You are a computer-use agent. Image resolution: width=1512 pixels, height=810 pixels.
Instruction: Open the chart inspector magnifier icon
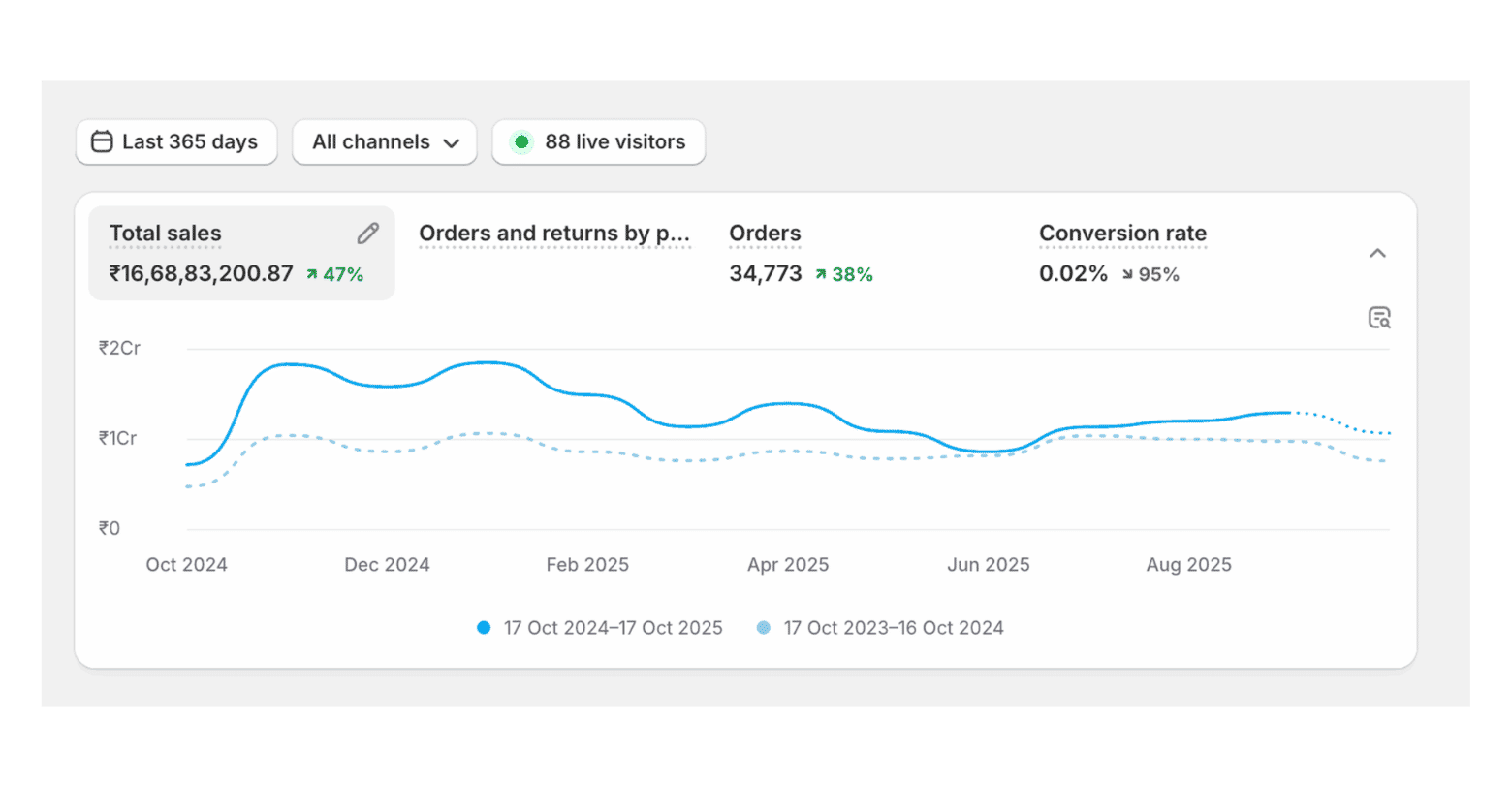point(1380,317)
